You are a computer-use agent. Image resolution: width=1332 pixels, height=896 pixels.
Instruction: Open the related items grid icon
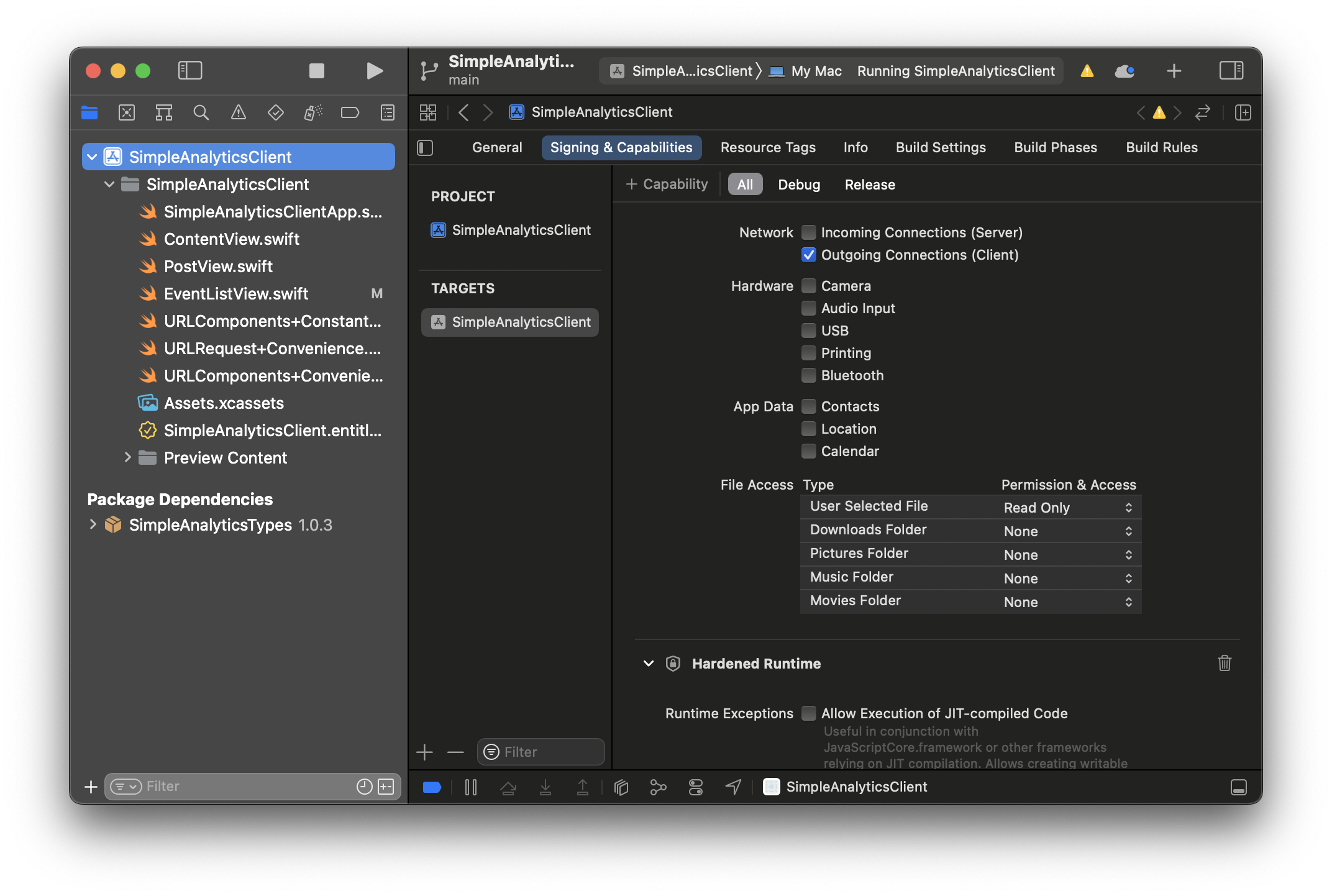pyautogui.click(x=428, y=112)
